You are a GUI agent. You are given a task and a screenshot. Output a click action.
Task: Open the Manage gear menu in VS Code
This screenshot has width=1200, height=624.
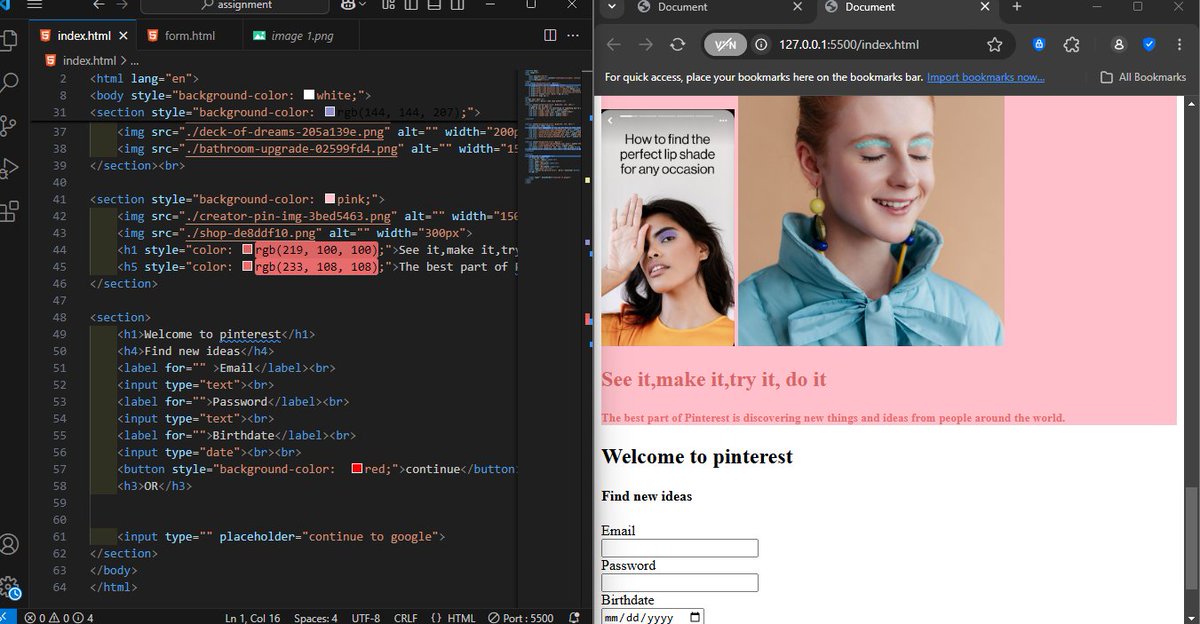pos(10,586)
